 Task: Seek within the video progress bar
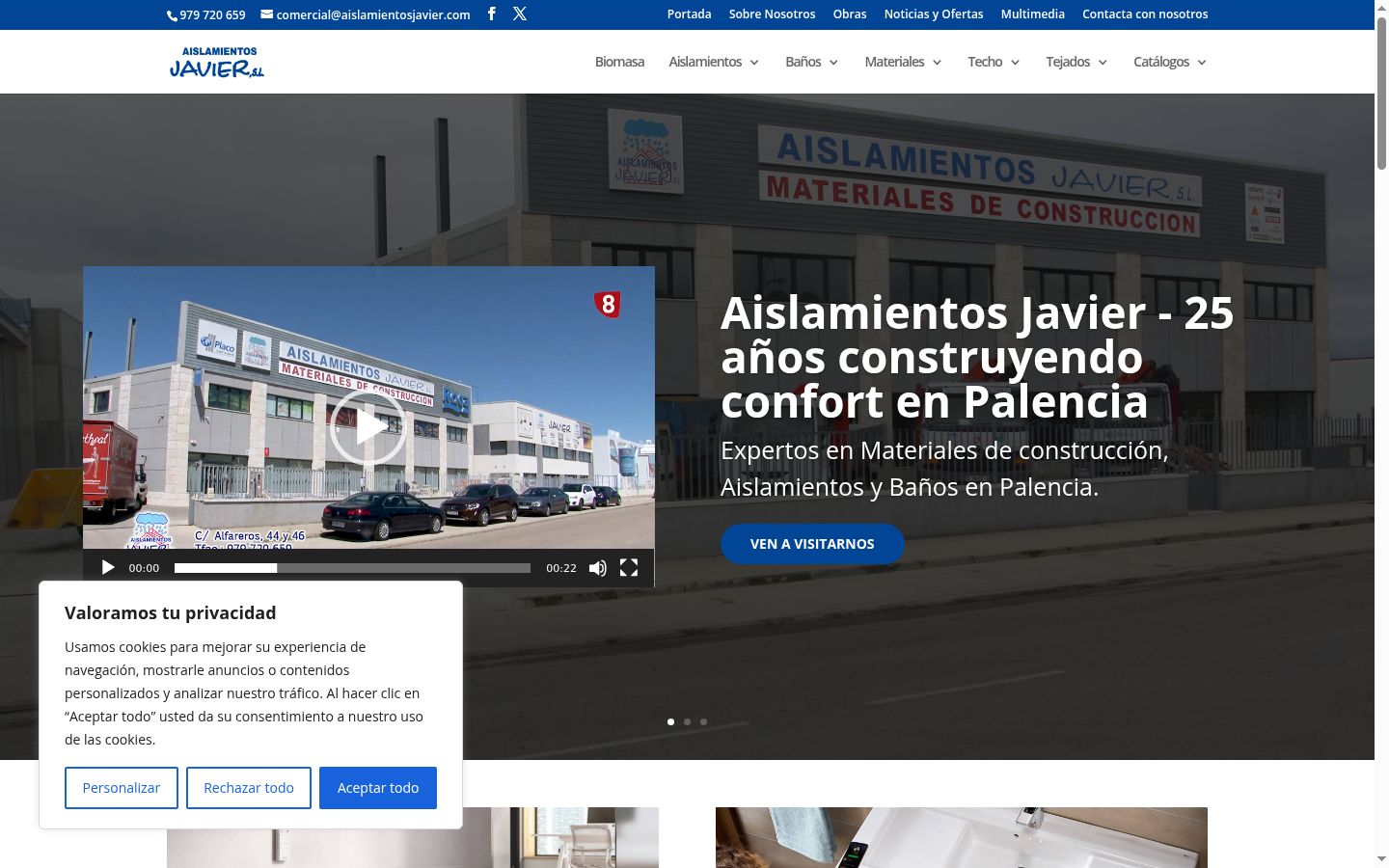click(x=352, y=568)
